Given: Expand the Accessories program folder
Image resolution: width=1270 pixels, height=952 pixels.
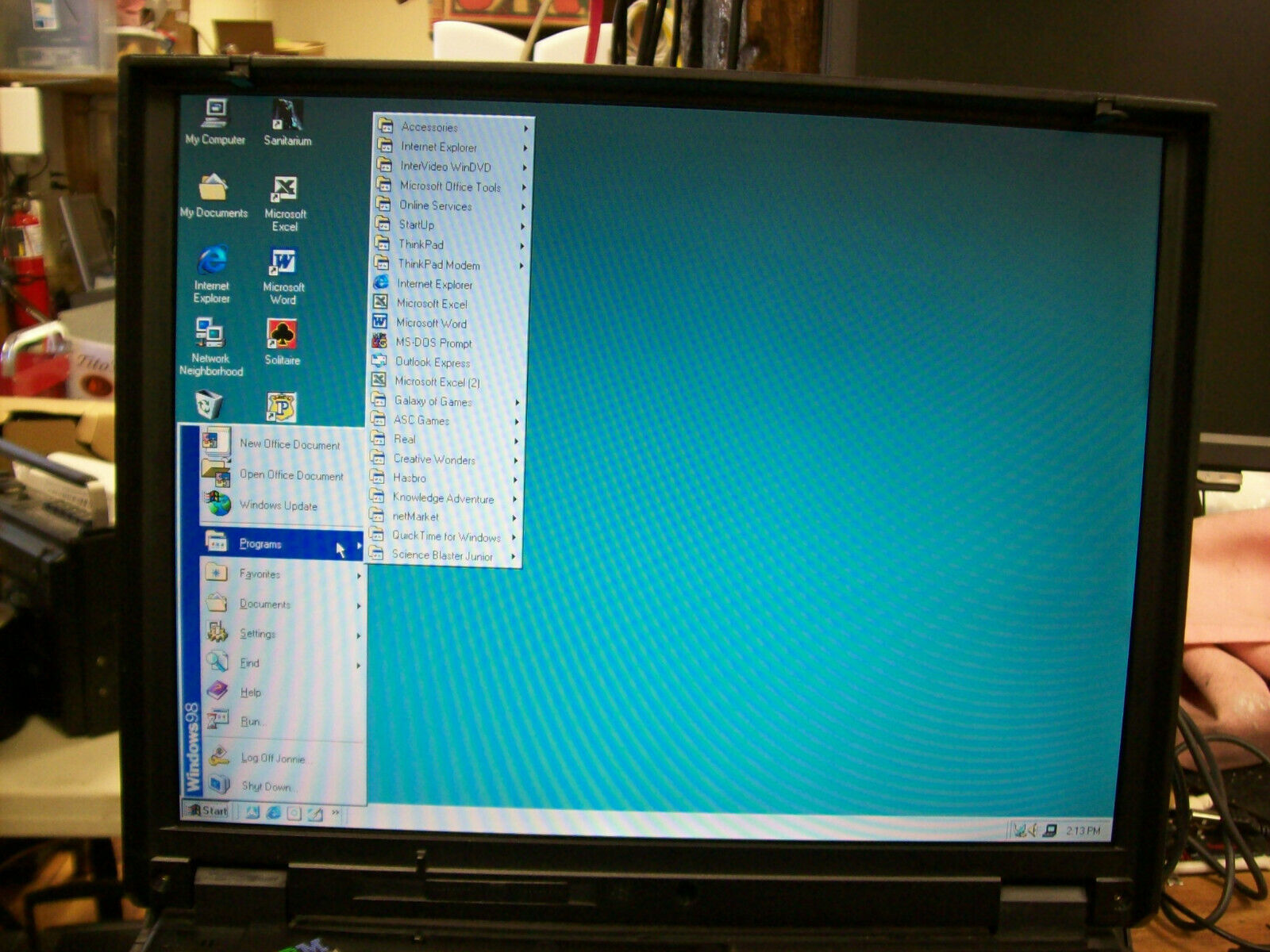Looking at the screenshot, I should click(452, 127).
